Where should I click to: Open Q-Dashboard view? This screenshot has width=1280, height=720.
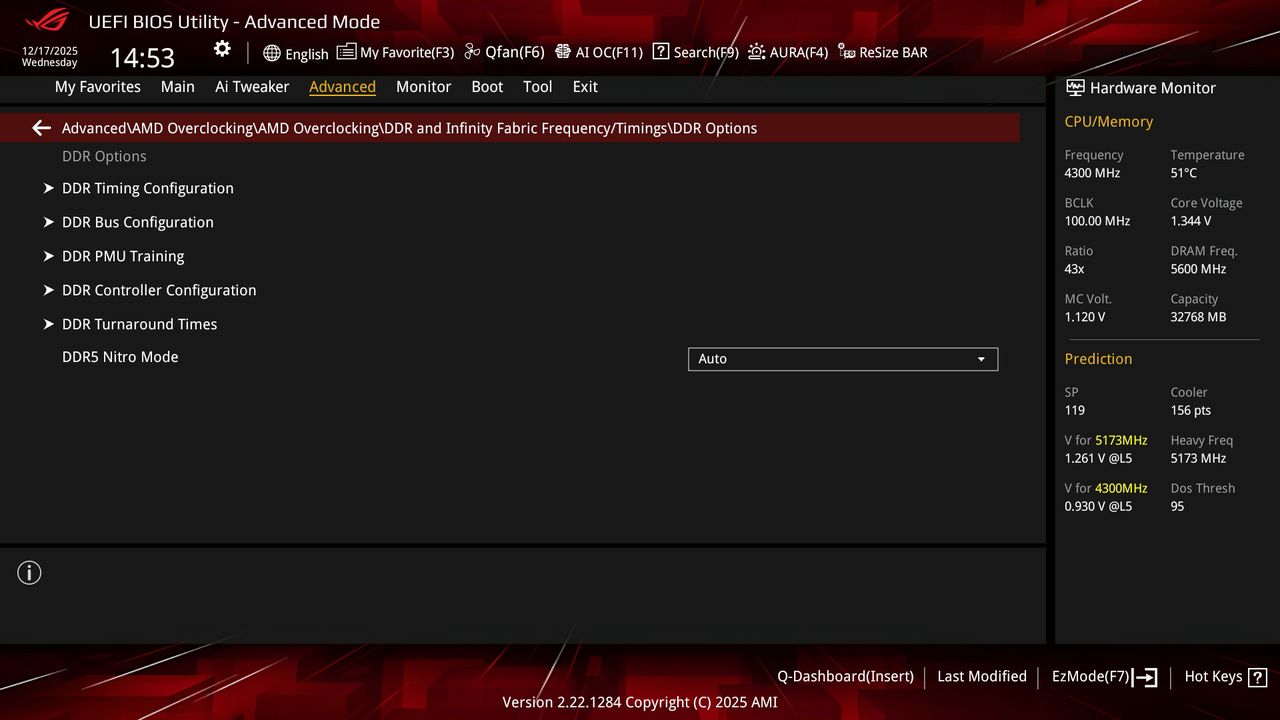click(x=845, y=676)
